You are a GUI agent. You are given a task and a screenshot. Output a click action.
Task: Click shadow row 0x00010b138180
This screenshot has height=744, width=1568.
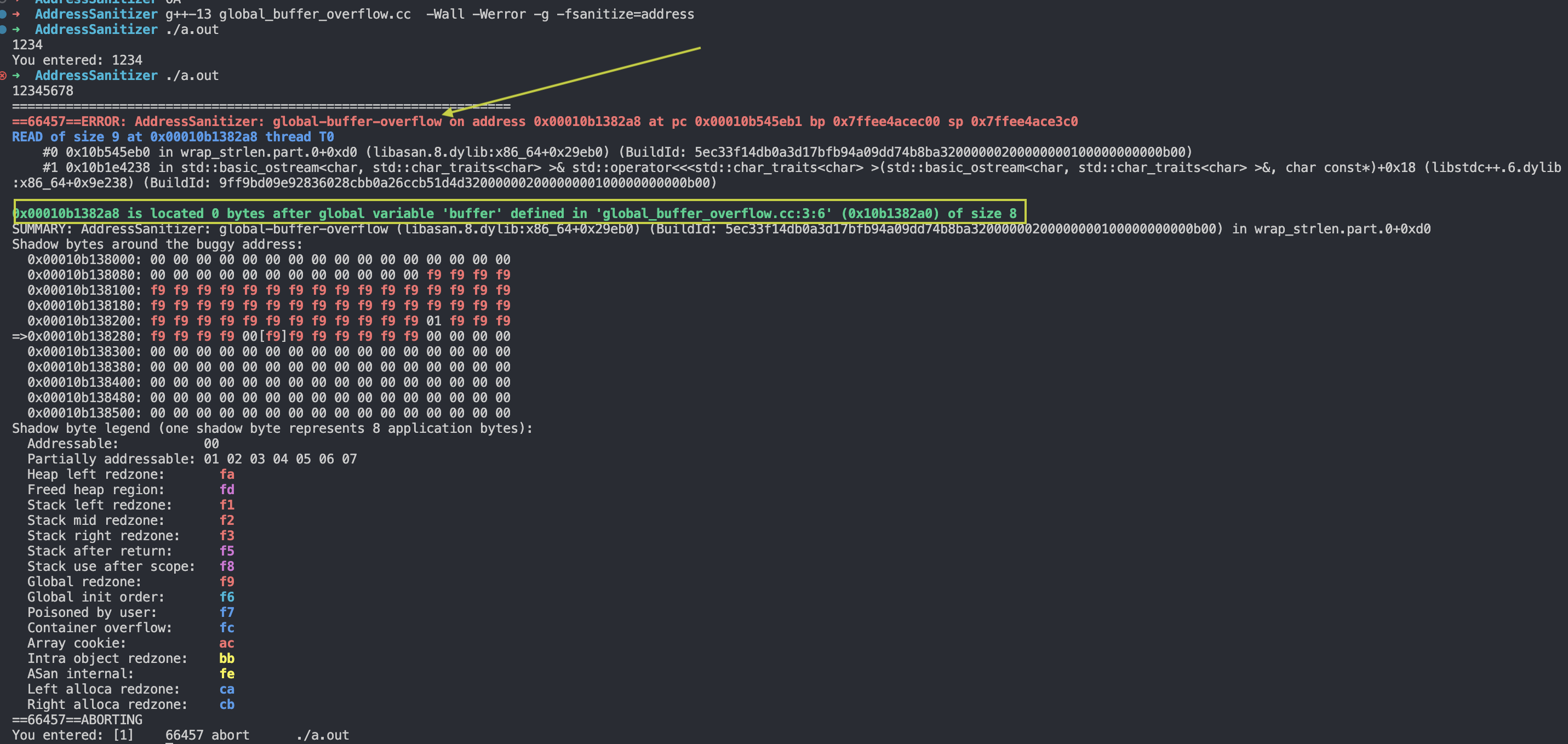coord(269,306)
